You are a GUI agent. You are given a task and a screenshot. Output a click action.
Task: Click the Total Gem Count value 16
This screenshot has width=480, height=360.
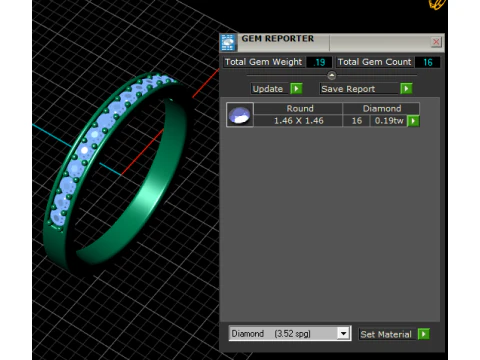pyautogui.click(x=428, y=62)
